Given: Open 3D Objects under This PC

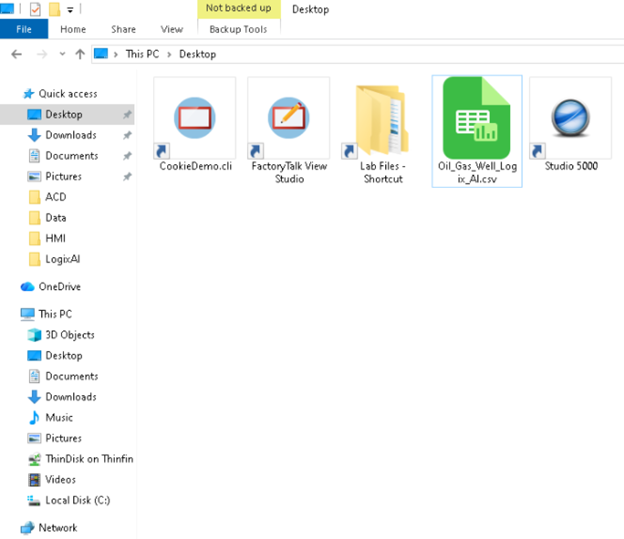Looking at the screenshot, I should click(x=70, y=335).
